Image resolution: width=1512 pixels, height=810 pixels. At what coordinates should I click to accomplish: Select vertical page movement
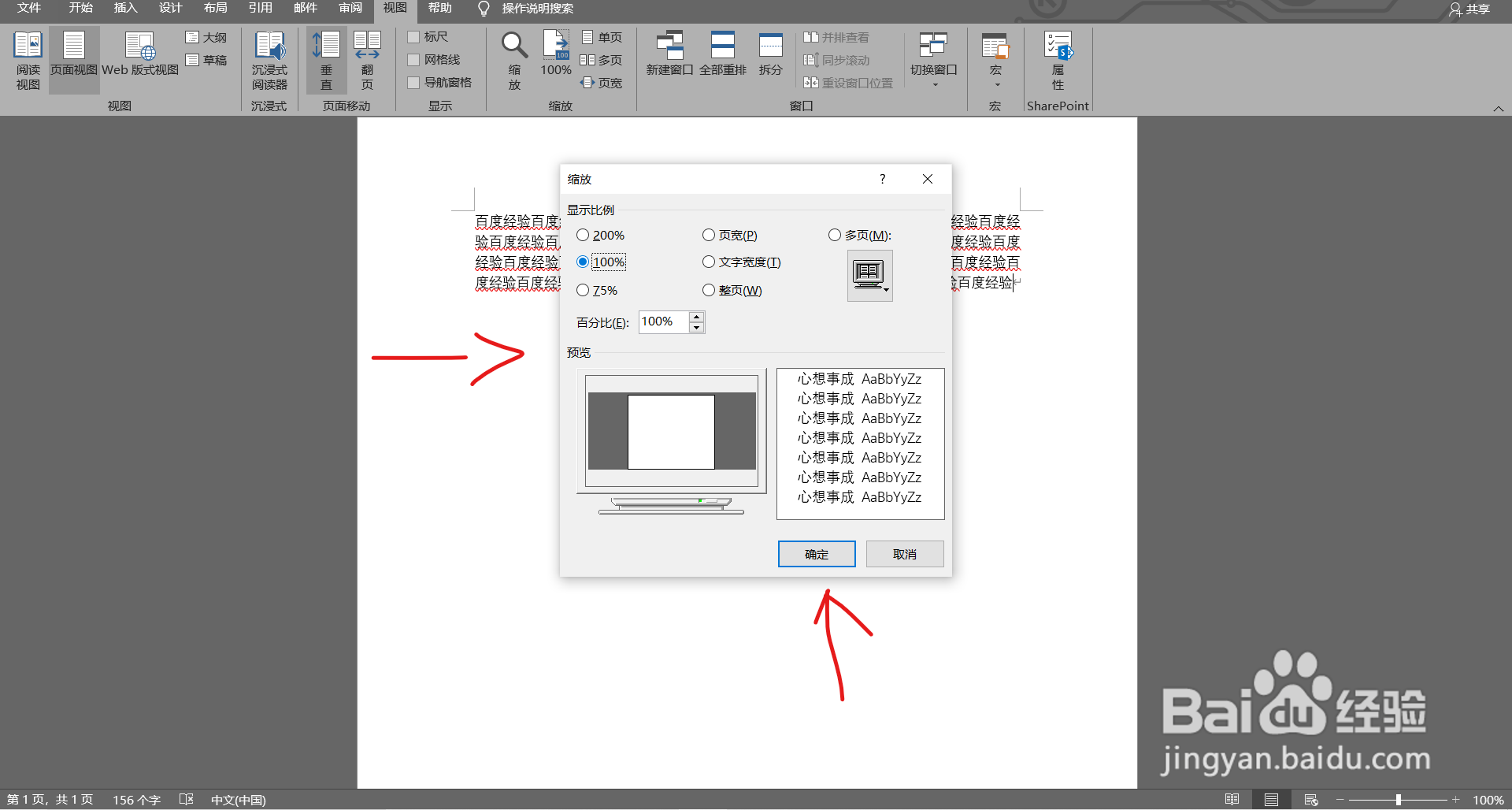tap(326, 61)
